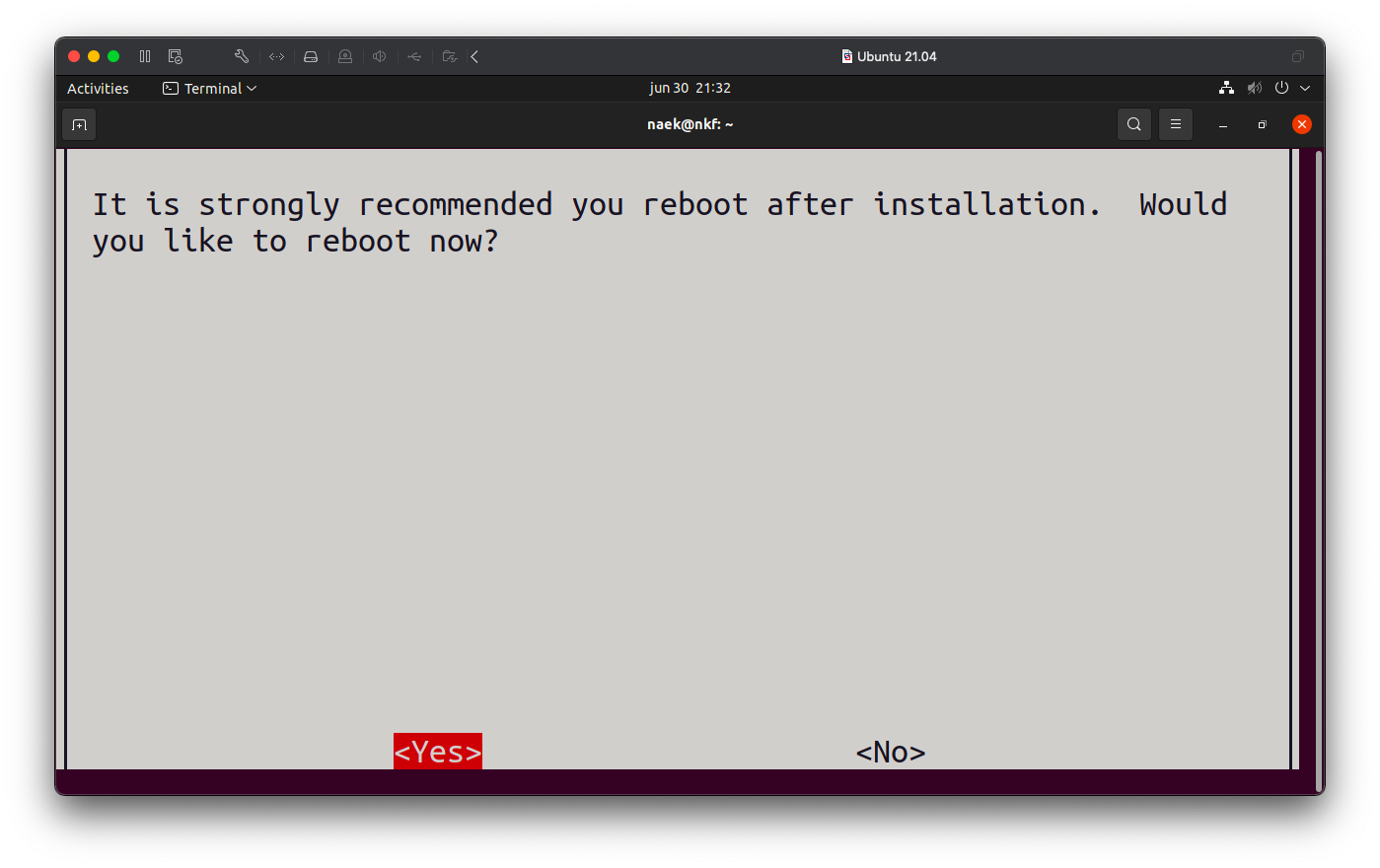Close the terminal window
Viewport: 1380px width, 868px height.
pos(1302,124)
